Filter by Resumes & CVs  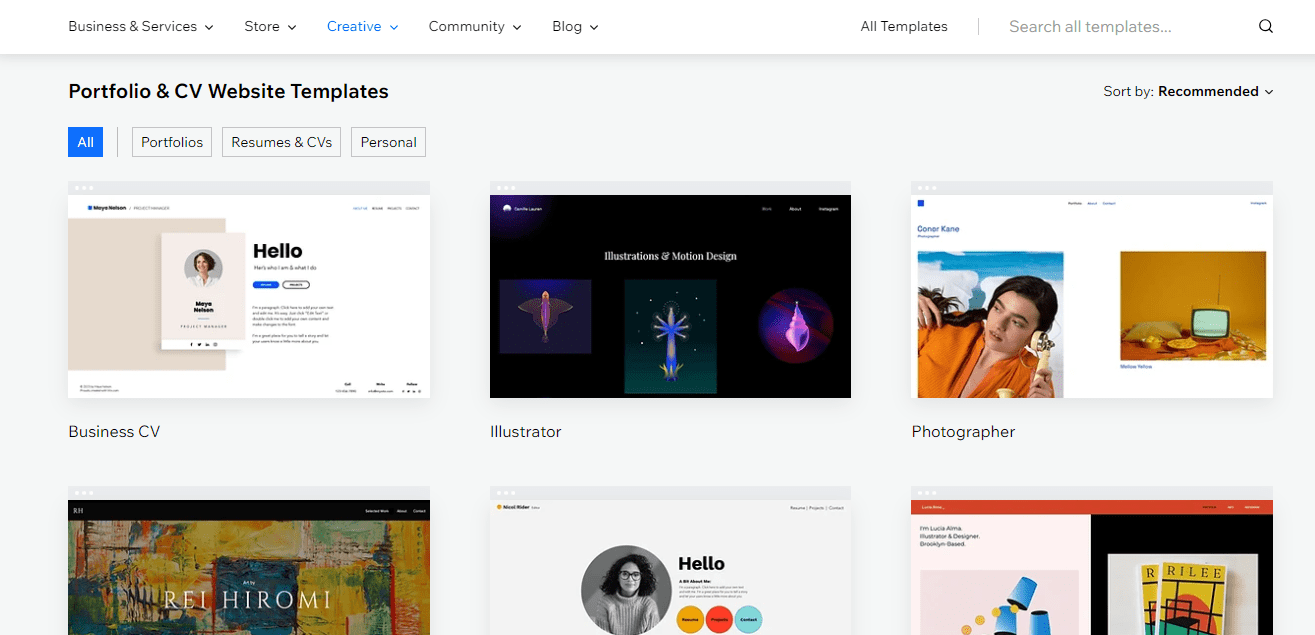click(x=281, y=142)
